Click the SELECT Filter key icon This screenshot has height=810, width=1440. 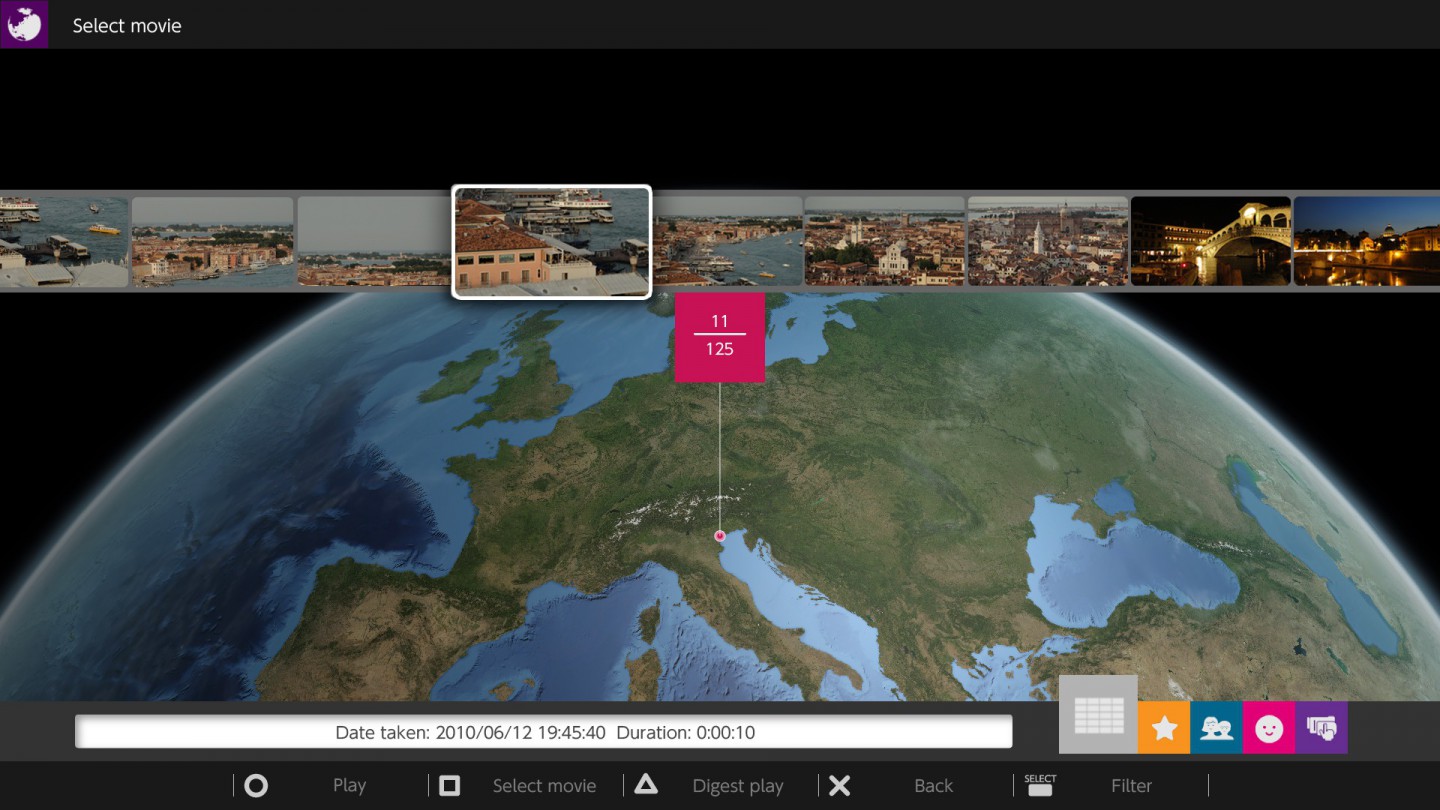[x=1040, y=785]
